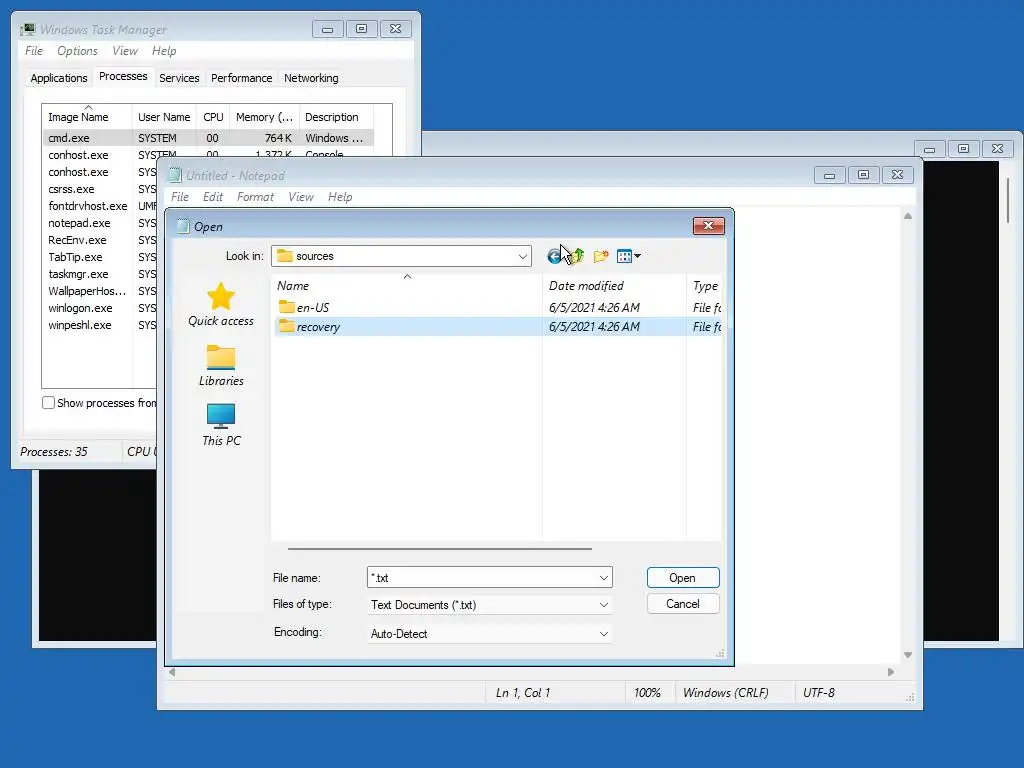Click the Windows (CRLF) status bar entry

point(726,693)
